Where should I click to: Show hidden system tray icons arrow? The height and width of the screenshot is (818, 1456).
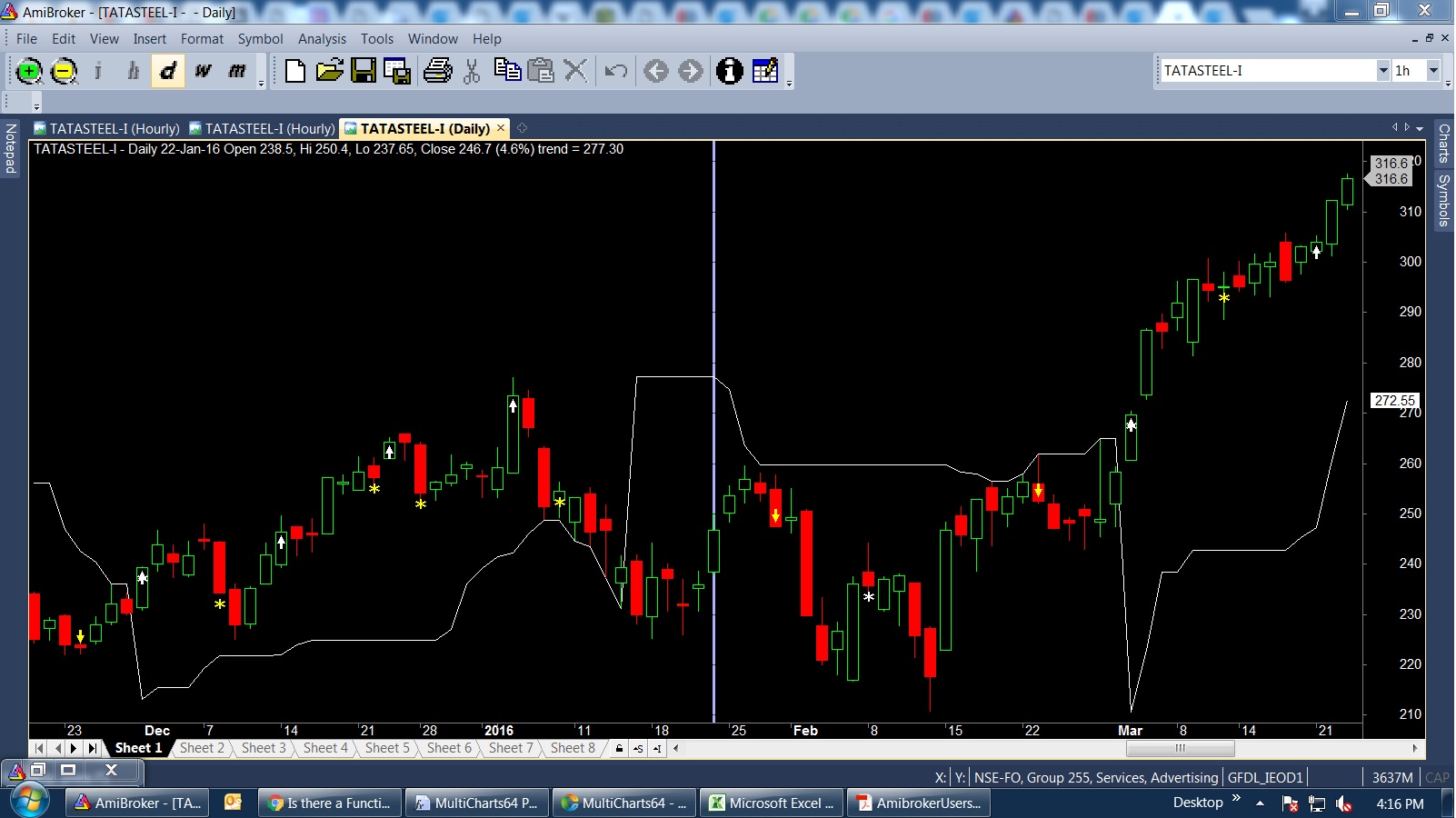tap(1260, 803)
